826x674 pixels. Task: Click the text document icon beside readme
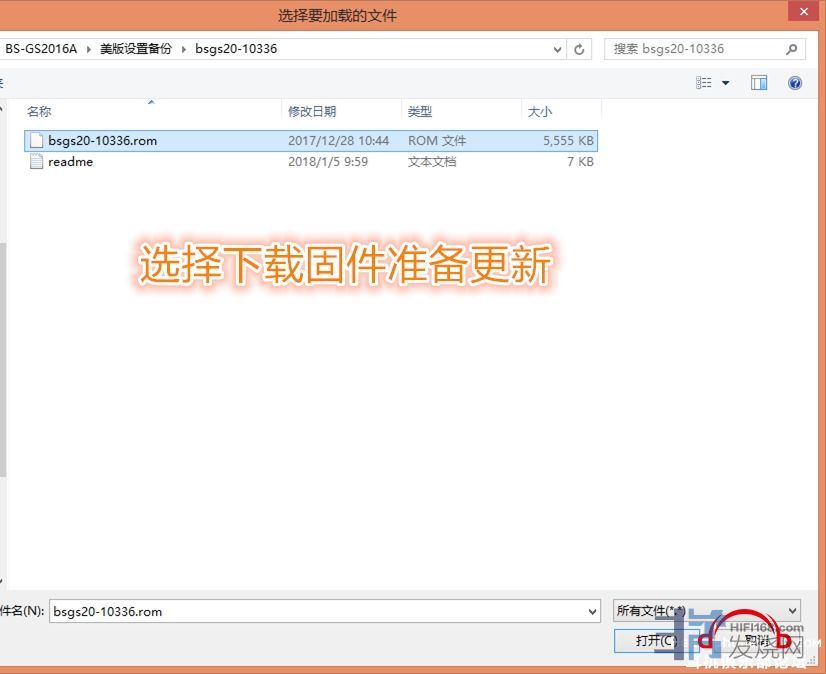37,162
